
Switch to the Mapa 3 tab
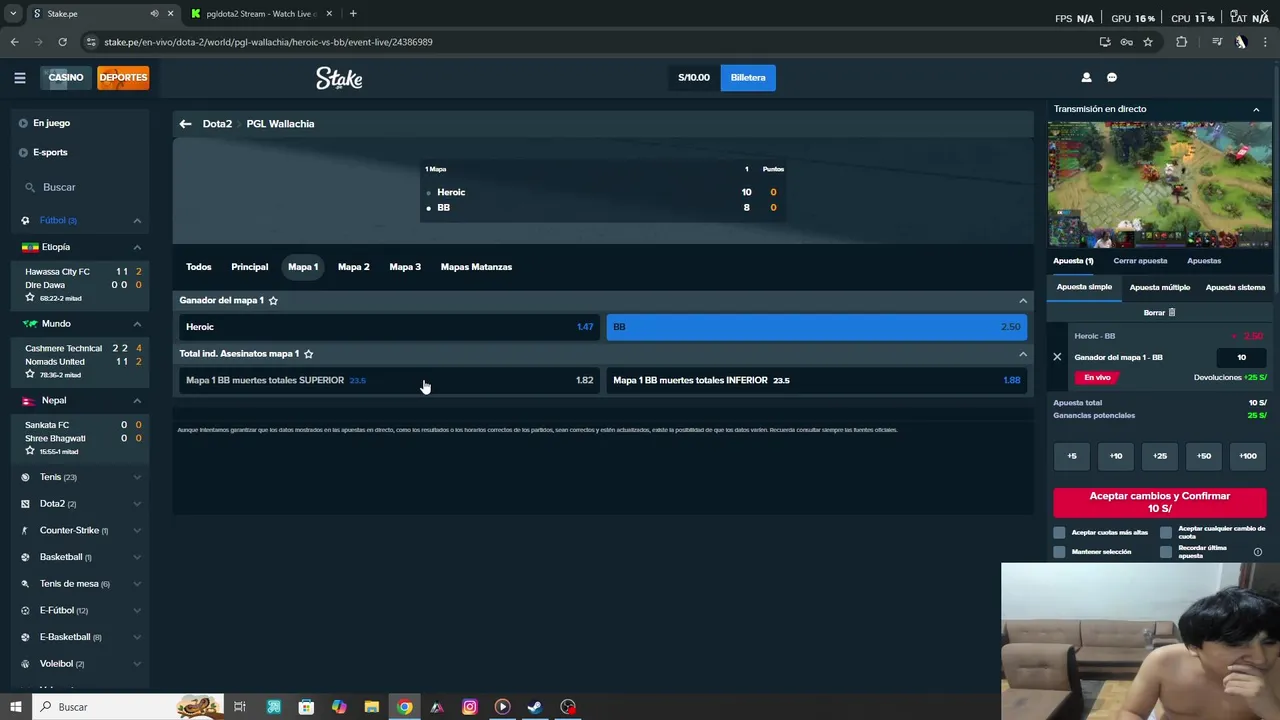405,267
